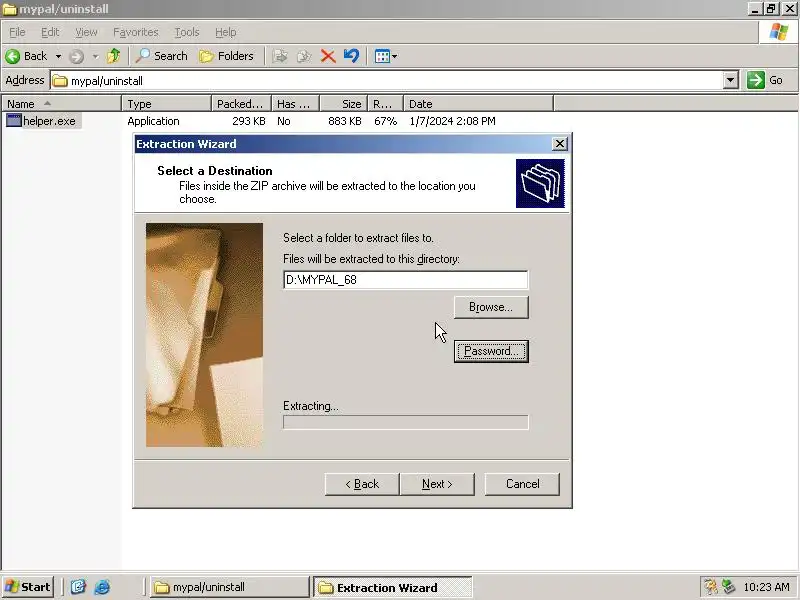Screen dimensions: 800x600
Task: Sort by the Type column header
Action: (166, 104)
